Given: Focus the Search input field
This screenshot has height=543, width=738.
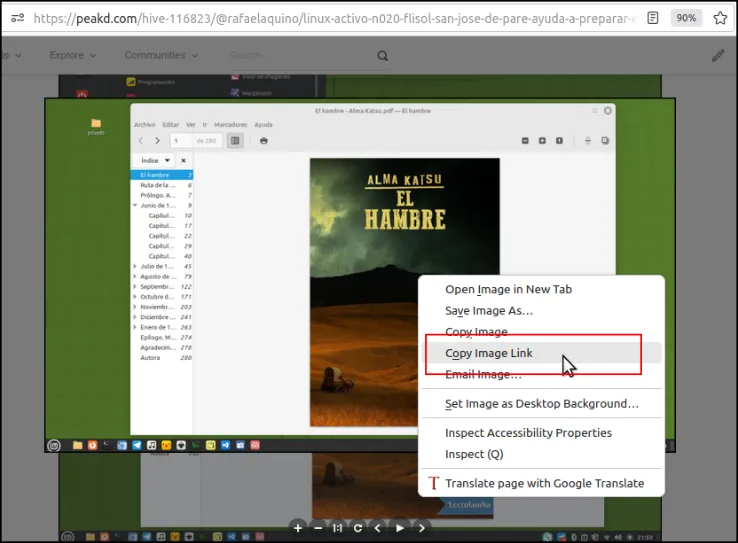Looking at the screenshot, I should point(301,56).
